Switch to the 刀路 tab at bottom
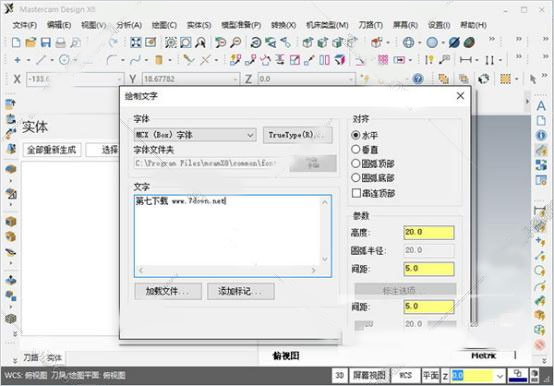Viewport: 554px width, 386px height. pyautogui.click(x=31, y=358)
